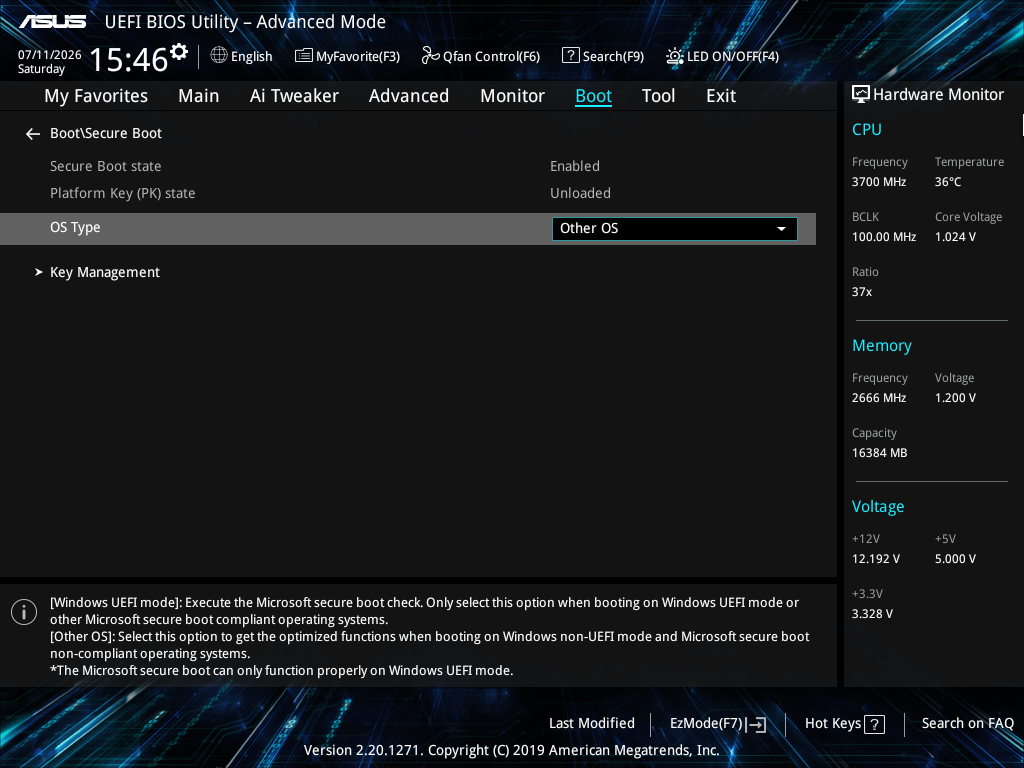Viewport: 1024px width, 768px height.
Task: Click 100.00 MHz BCLK value
Action: (884, 236)
